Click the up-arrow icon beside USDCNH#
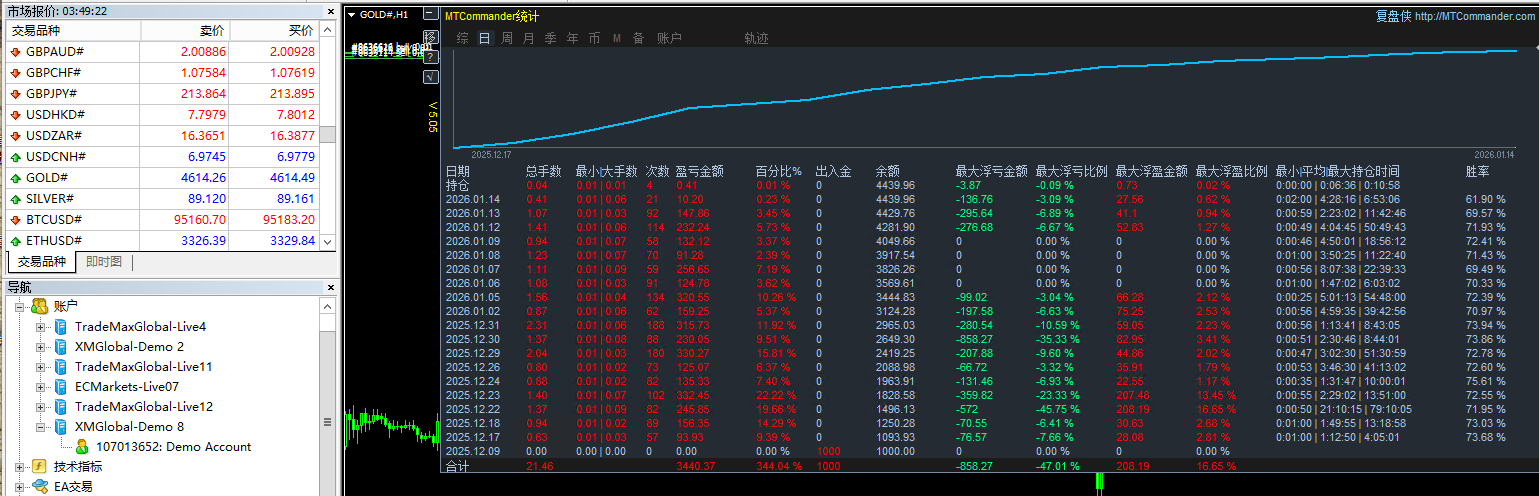The width and height of the screenshot is (1539, 496). [x=16, y=157]
